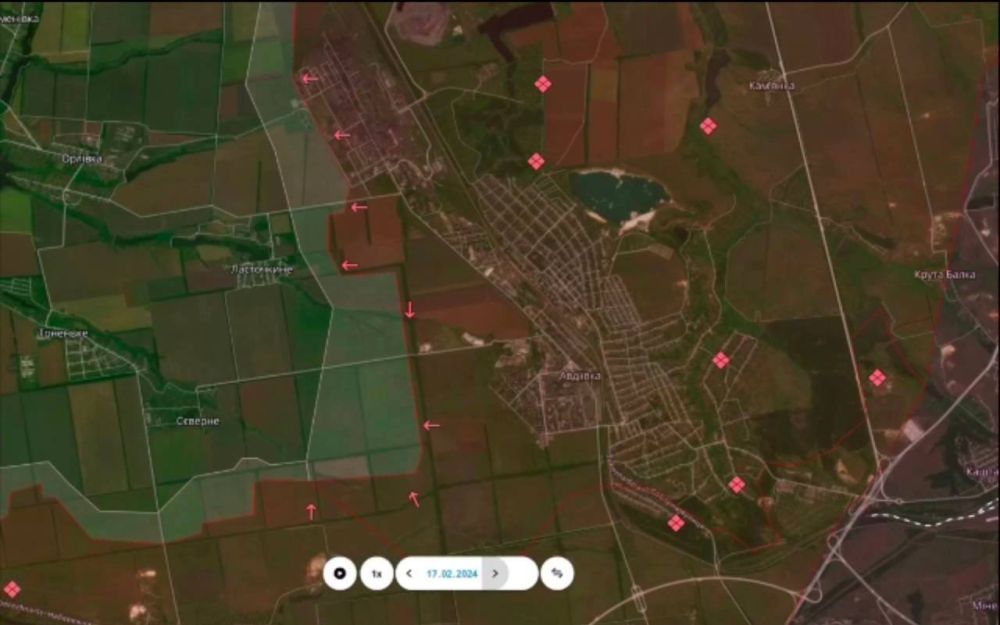Click the Орлівка village label

80,157
